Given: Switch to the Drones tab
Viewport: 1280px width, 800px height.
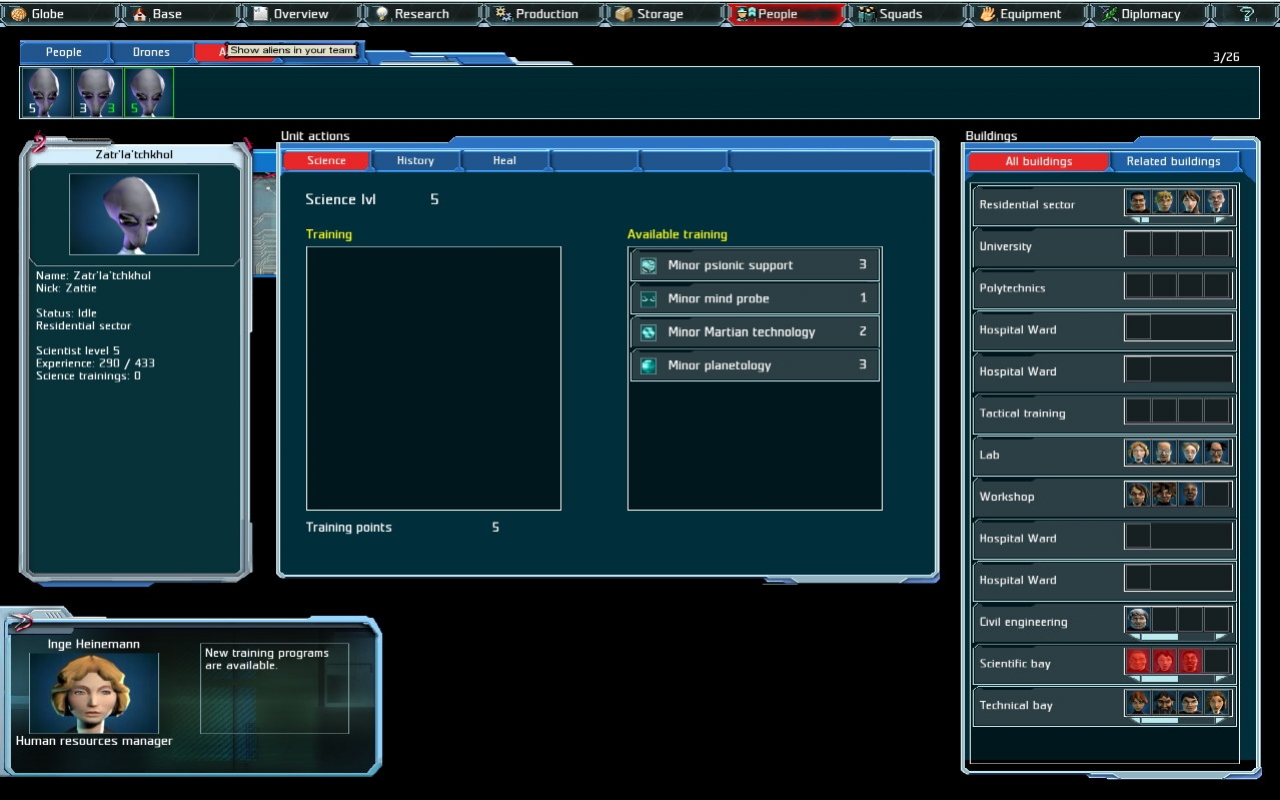Looking at the screenshot, I should (151, 52).
